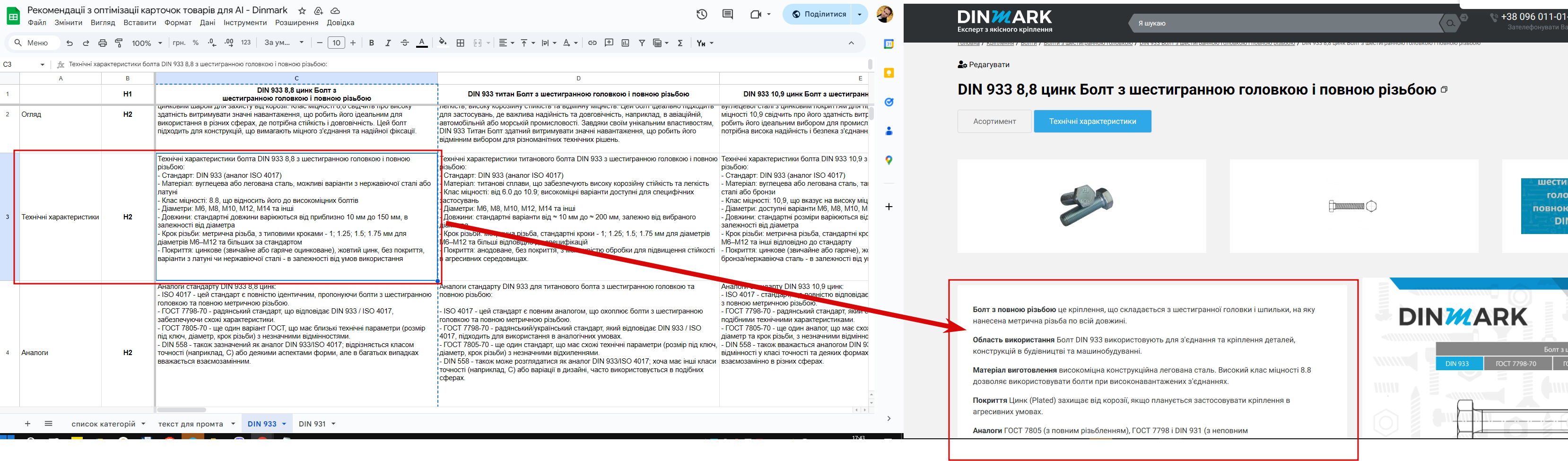Open the borders menu
This screenshot has height=461, width=1568.
pos(460,43)
